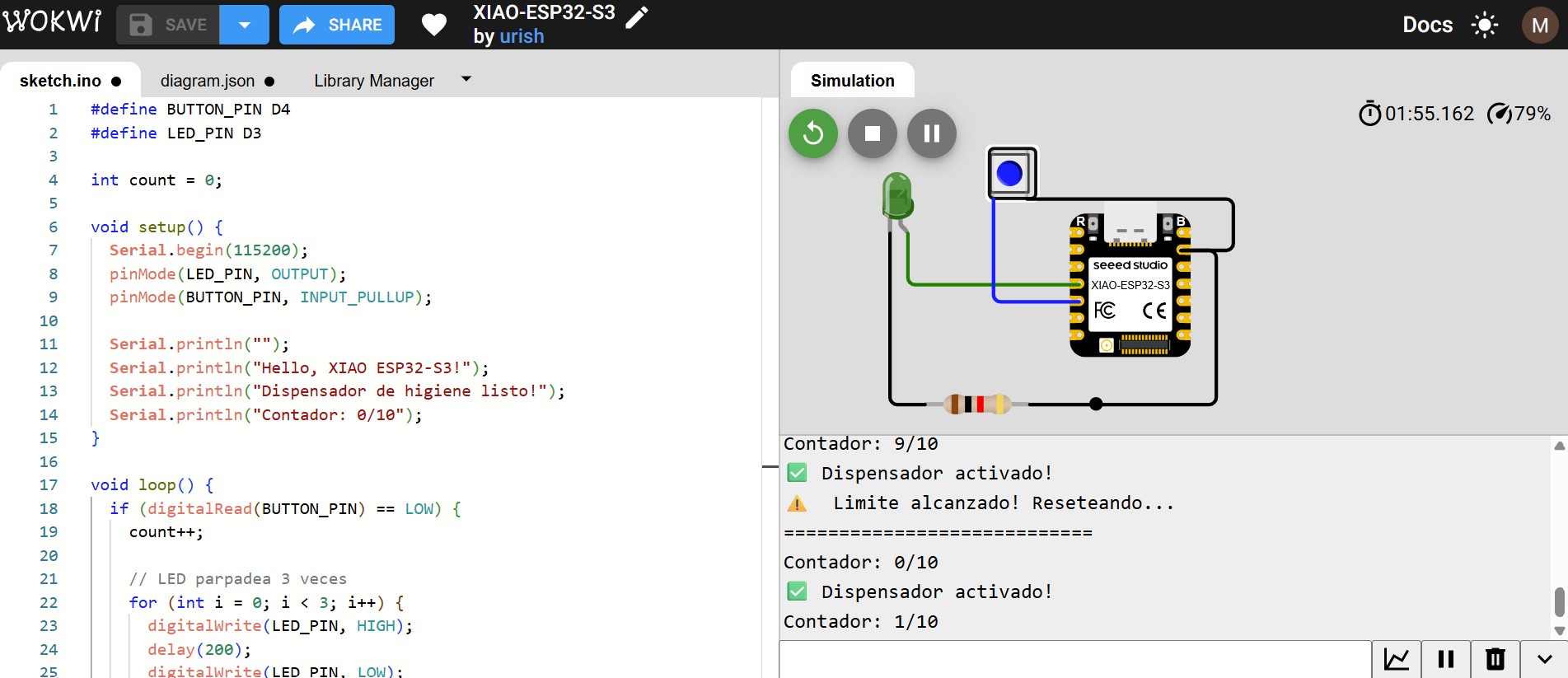Switch to sketch.ino tab
This screenshot has width=1568, height=678.
70,81
